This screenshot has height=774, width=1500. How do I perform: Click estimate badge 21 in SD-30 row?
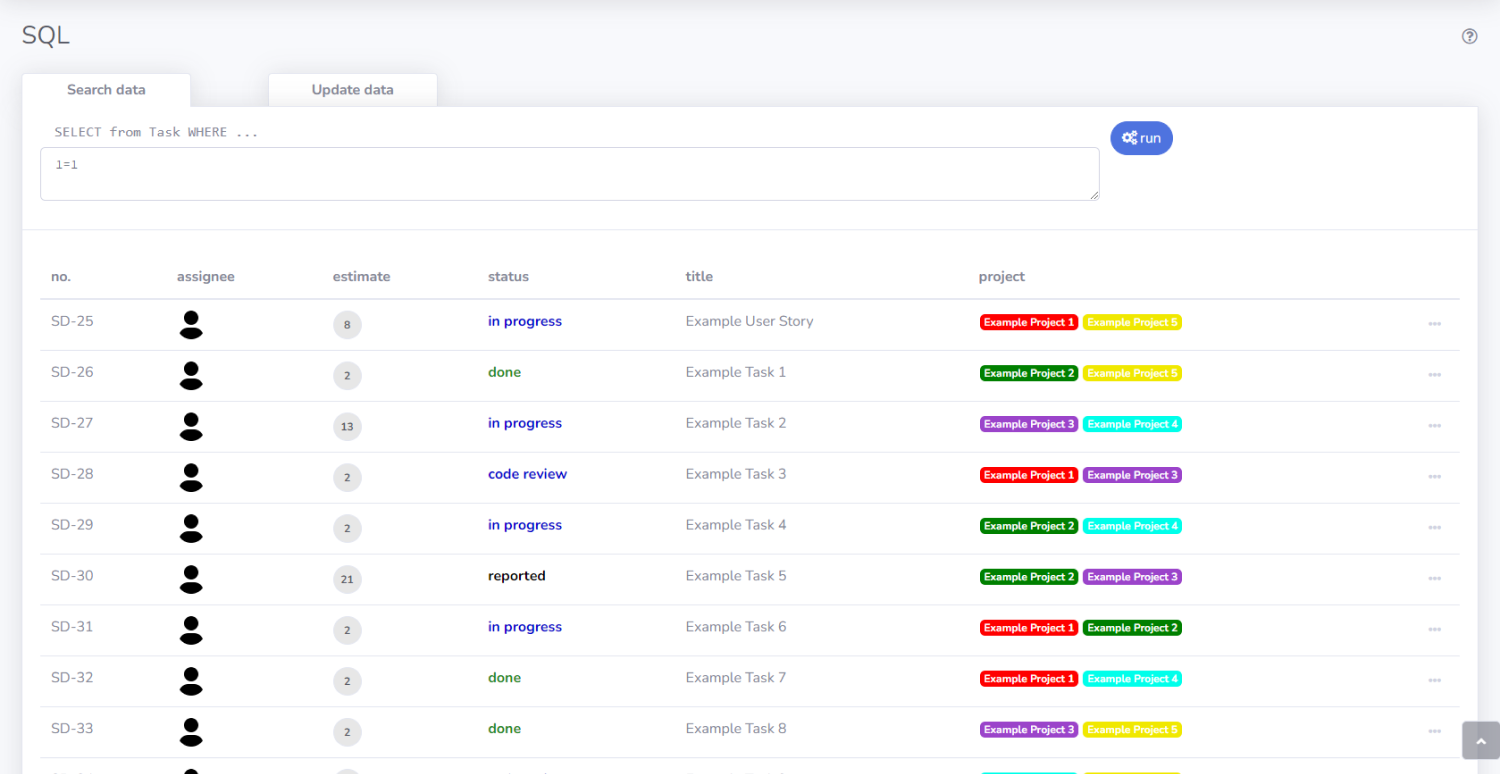pyautogui.click(x=347, y=580)
